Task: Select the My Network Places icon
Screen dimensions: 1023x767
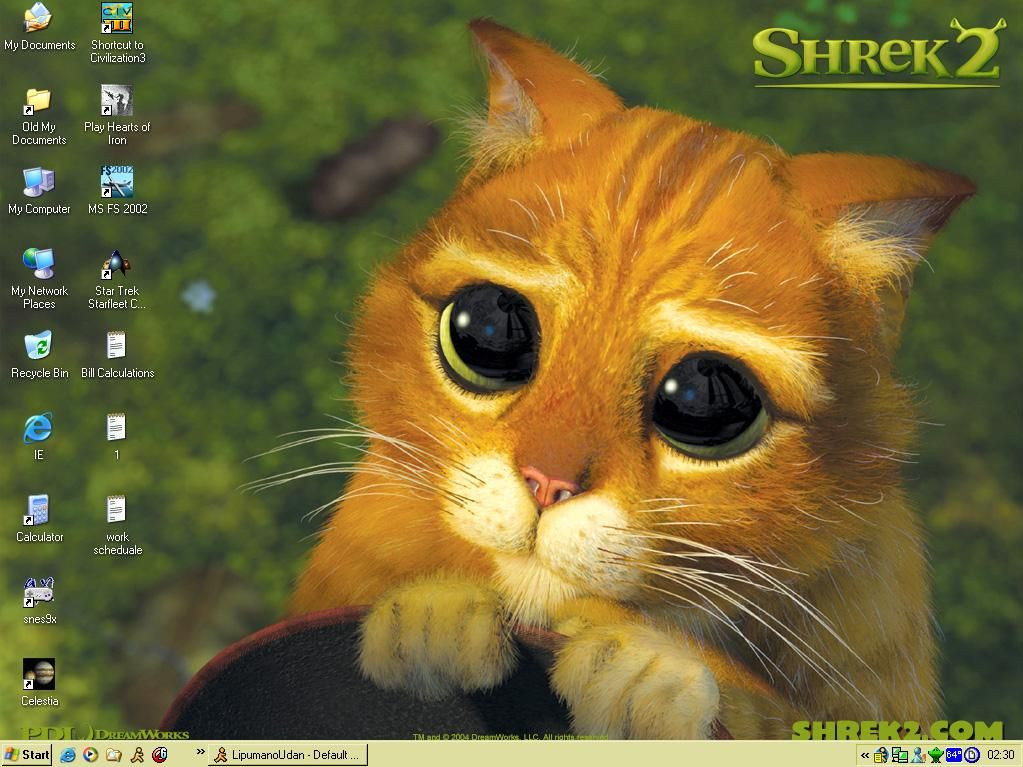Action: [x=39, y=279]
